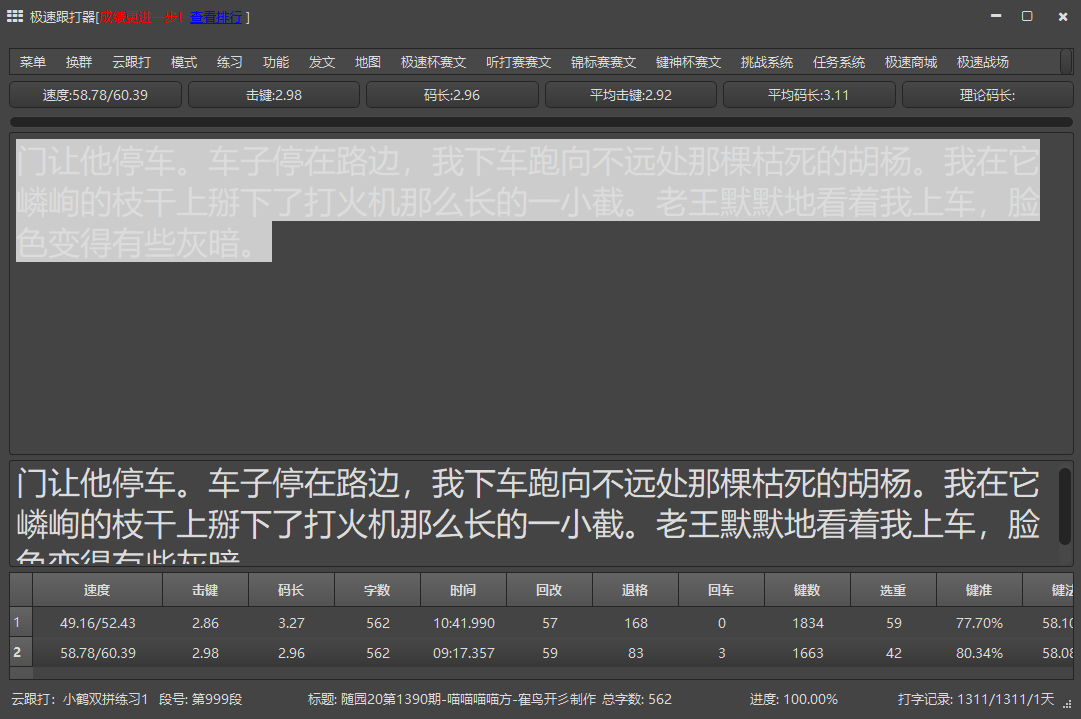Click the 键准 column header
Image resolution: width=1081 pixels, height=719 pixels.
979,590
